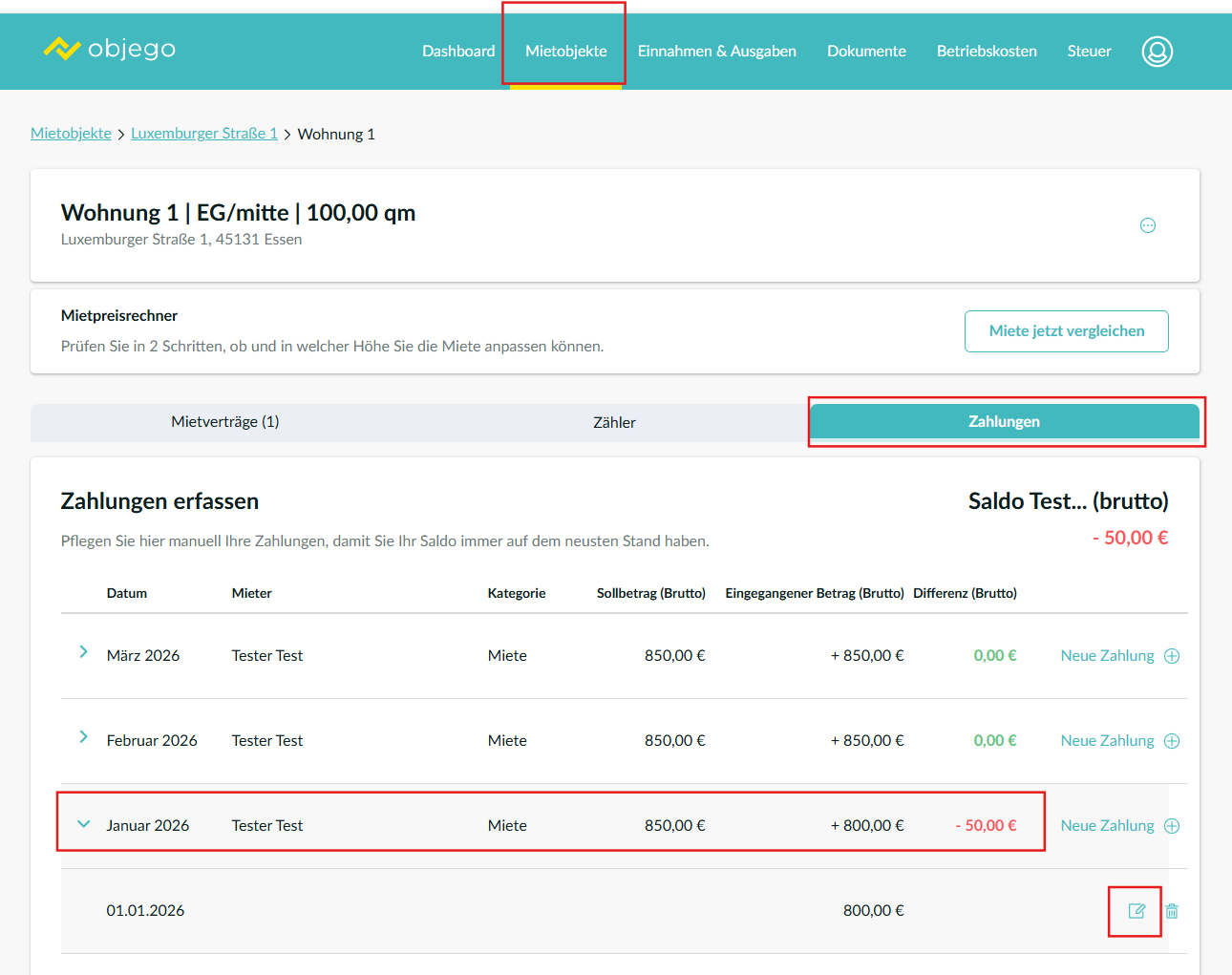Switch to the Zähler tab
This screenshot has height=975, width=1232.
click(614, 422)
